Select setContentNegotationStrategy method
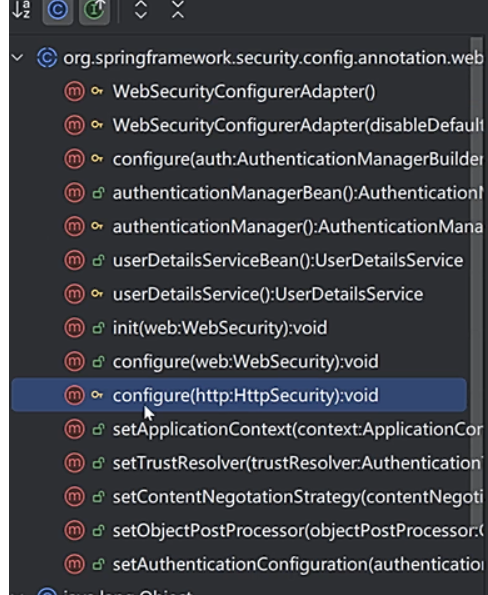The width and height of the screenshot is (488, 595). point(298,497)
